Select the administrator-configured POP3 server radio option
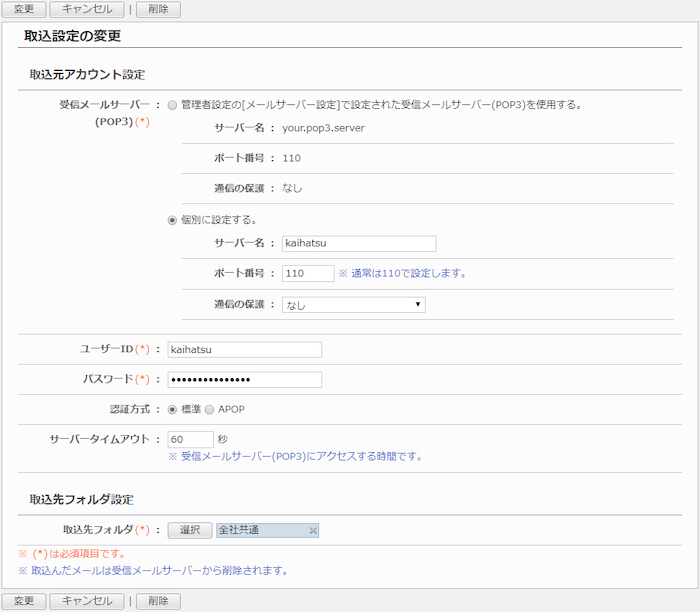 pyautogui.click(x=173, y=104)
